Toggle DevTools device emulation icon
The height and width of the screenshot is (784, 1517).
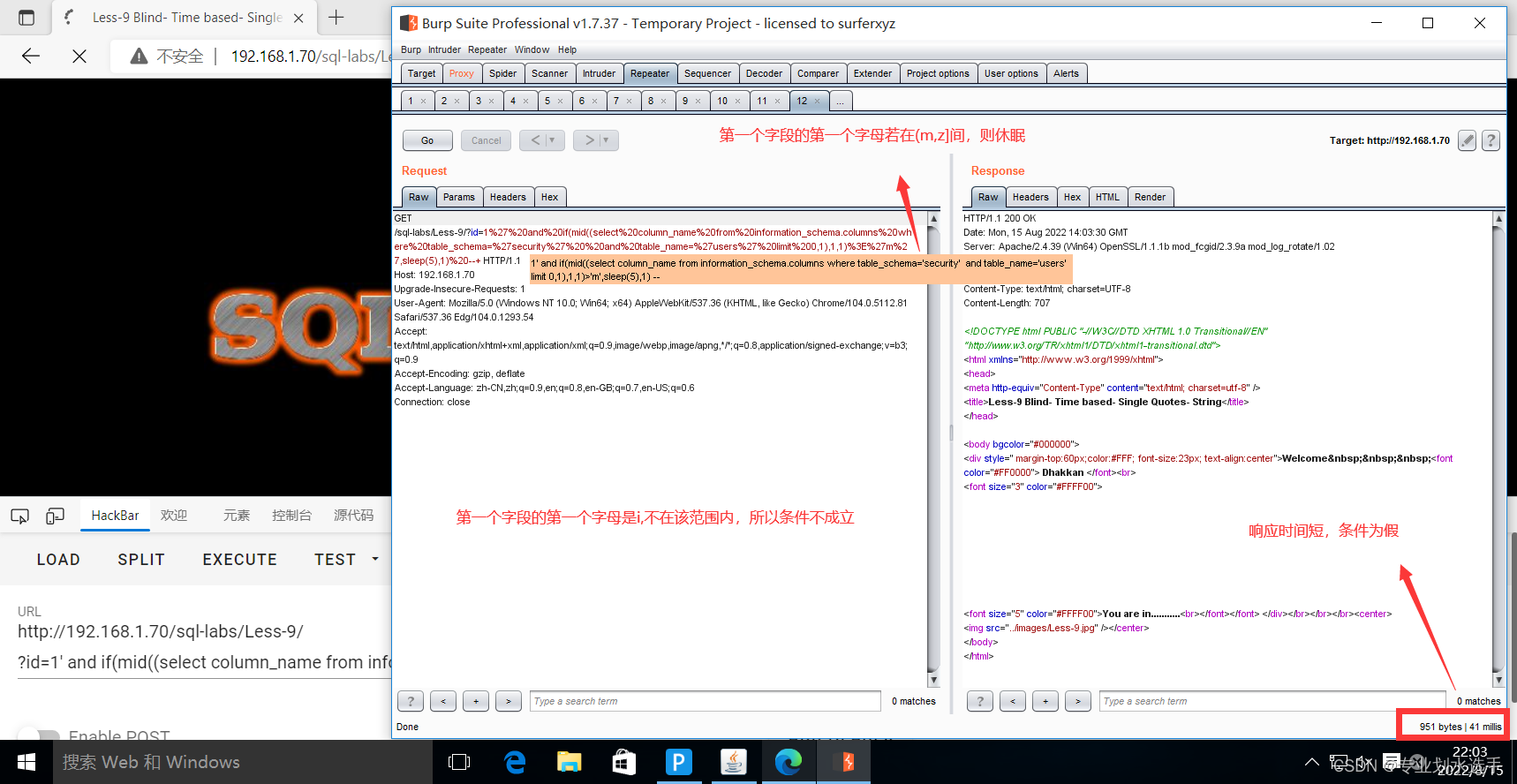[55, 516]
